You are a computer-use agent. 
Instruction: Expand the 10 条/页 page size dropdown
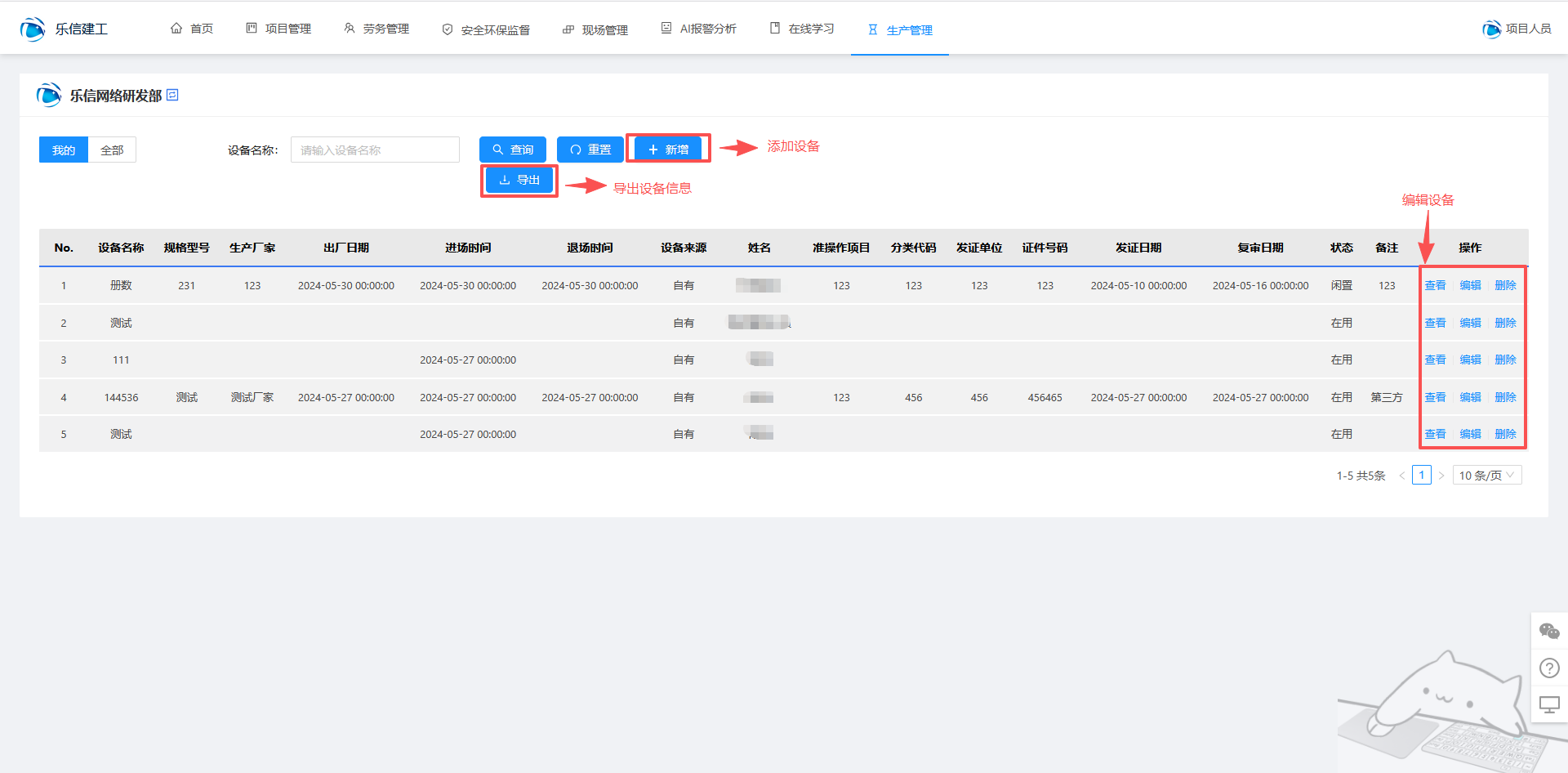(x=1486, y=476)
